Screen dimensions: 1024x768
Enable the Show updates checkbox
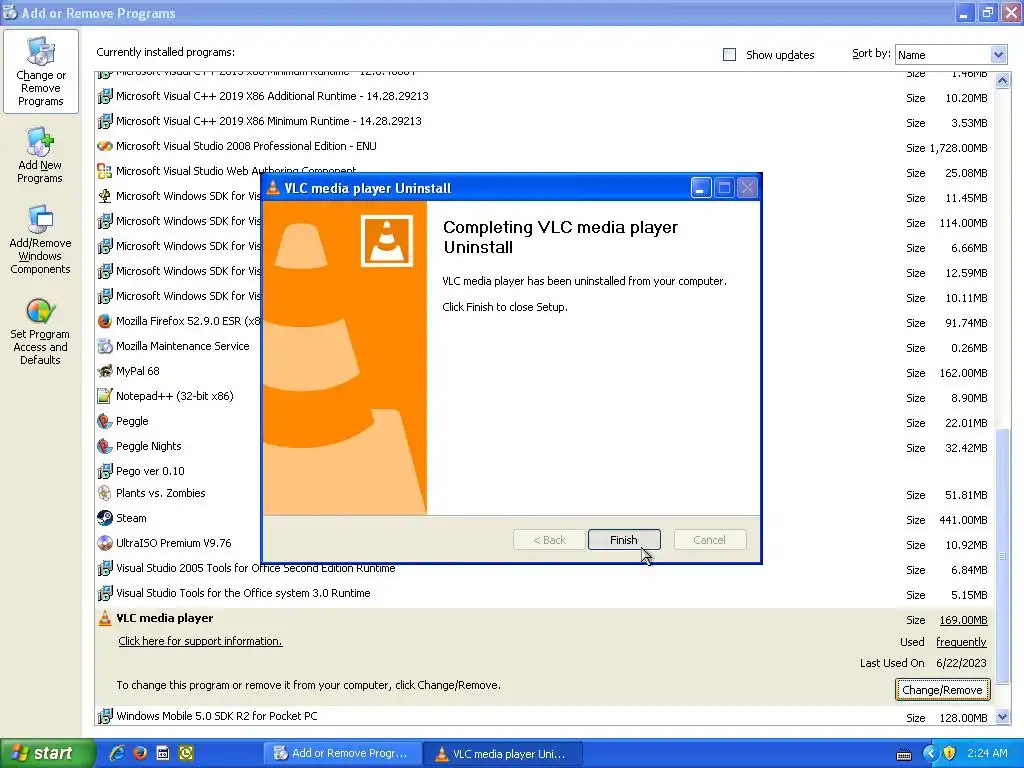[x=729, y=55]
